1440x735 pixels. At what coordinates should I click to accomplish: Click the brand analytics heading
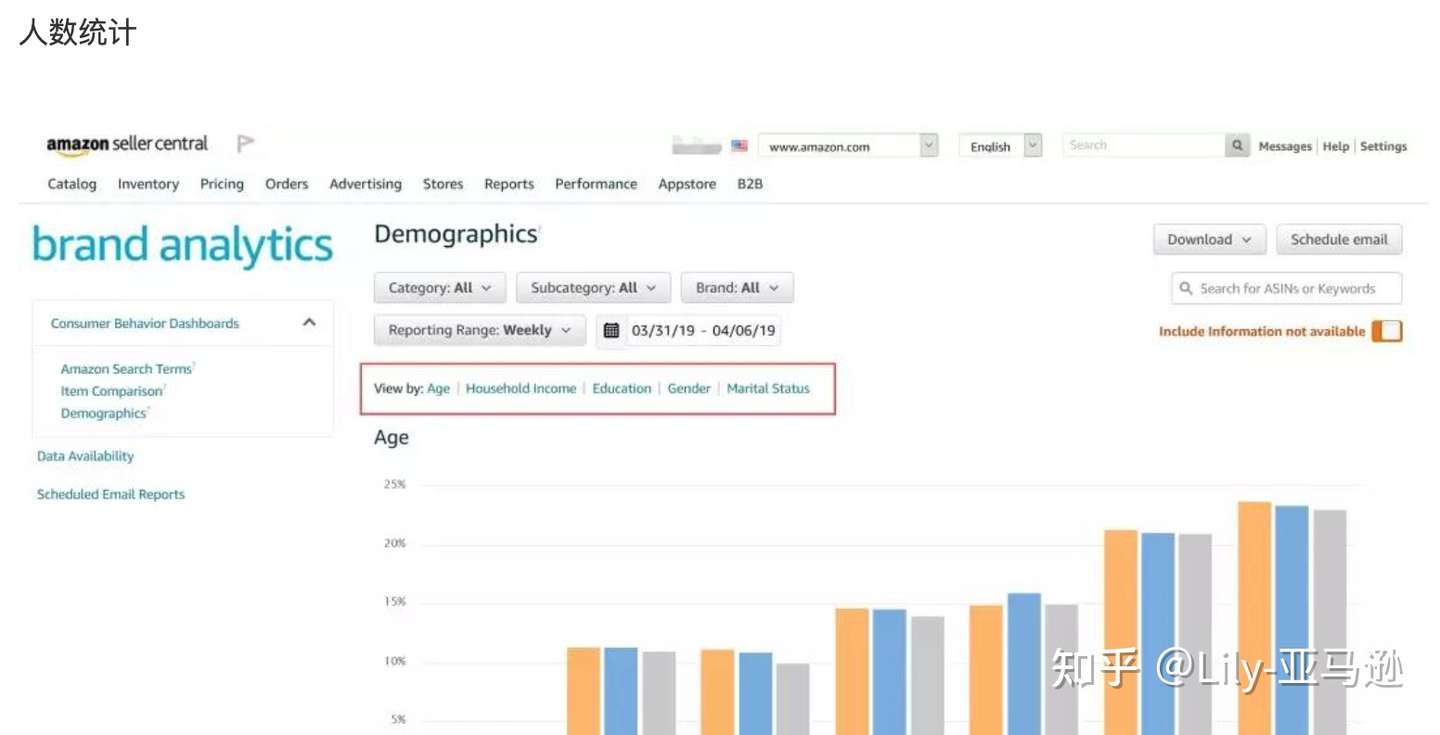(183, 246)
